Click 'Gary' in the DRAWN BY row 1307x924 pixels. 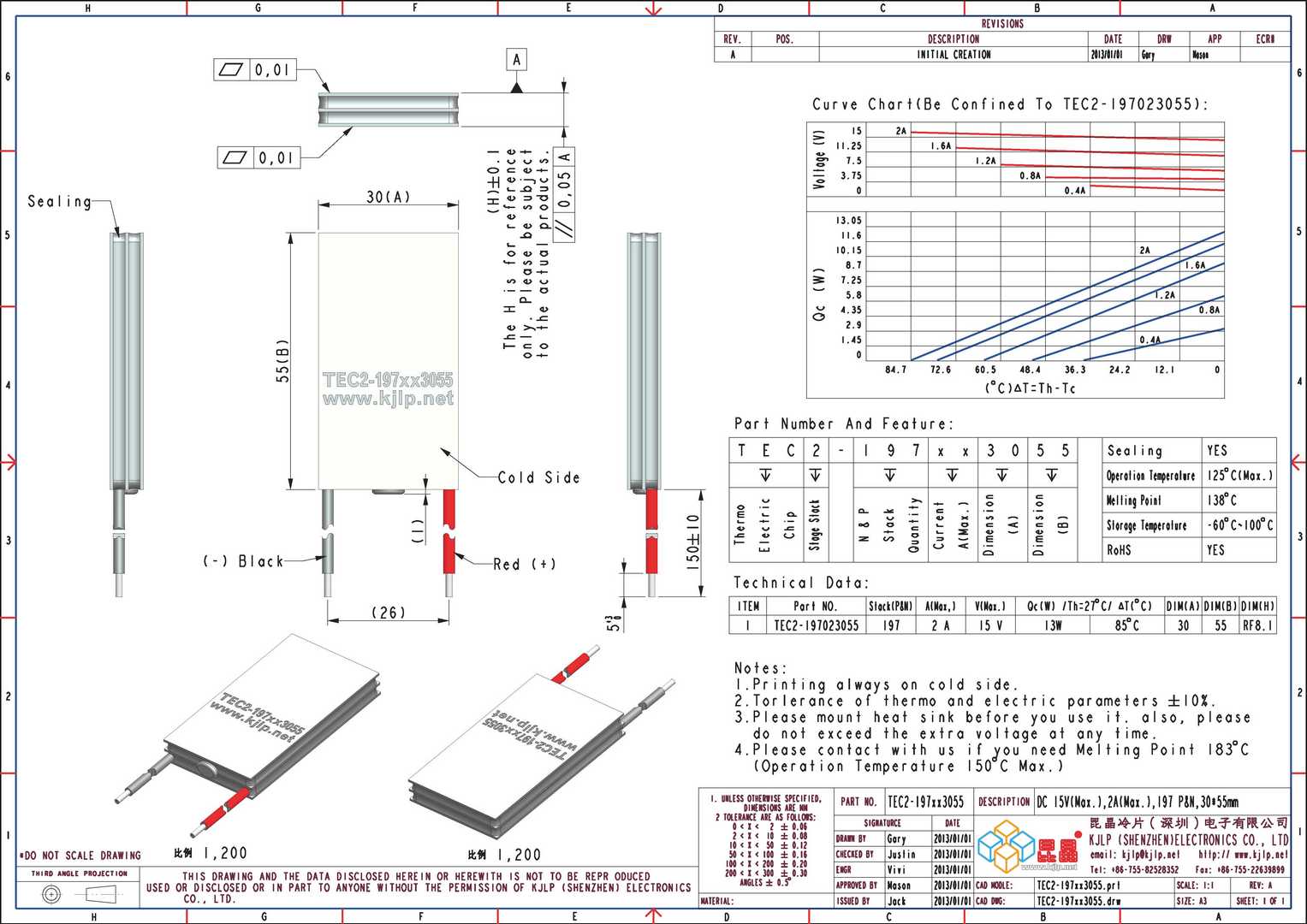[896, 838]
